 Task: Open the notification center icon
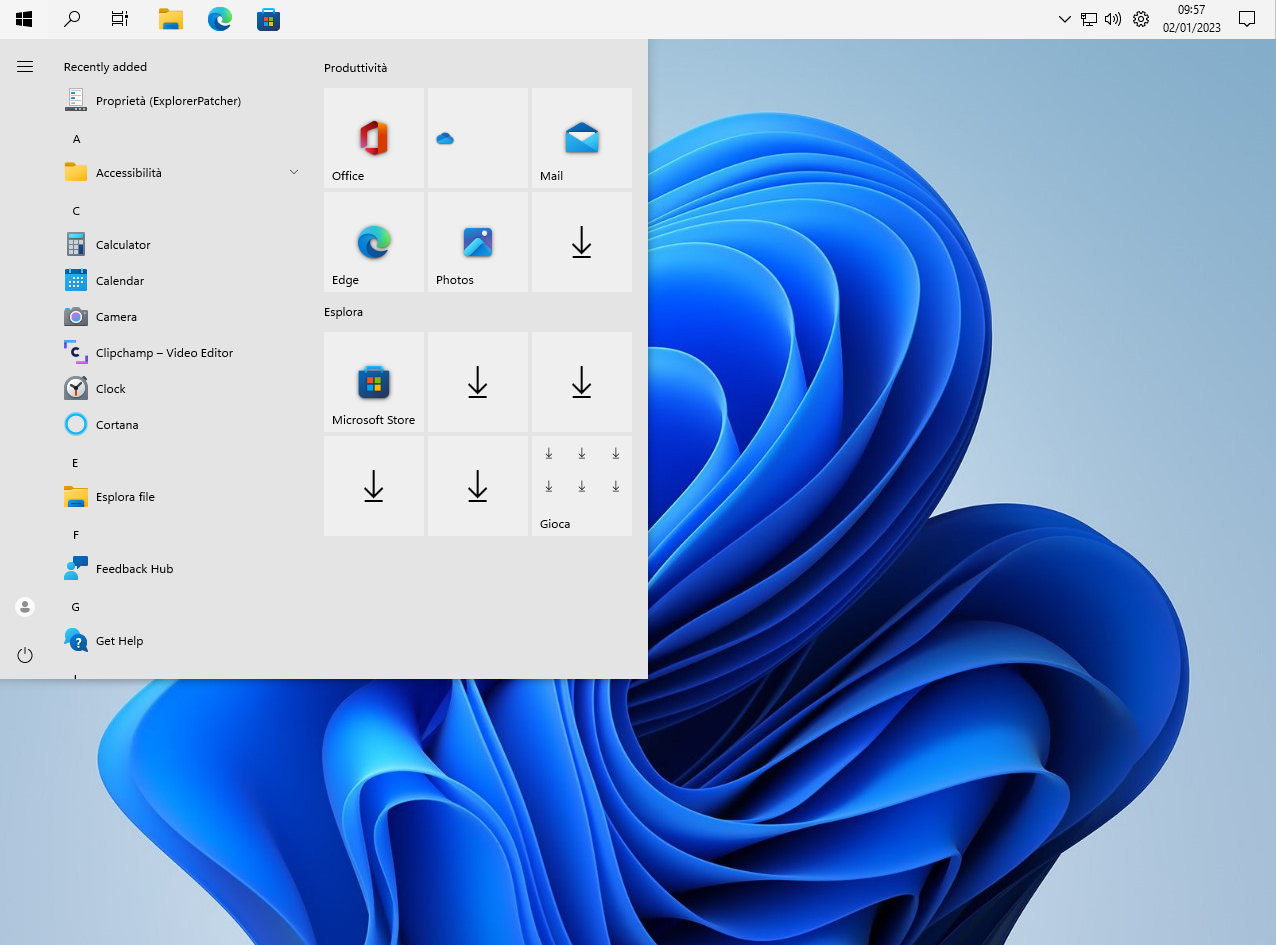pos(1247,19)
